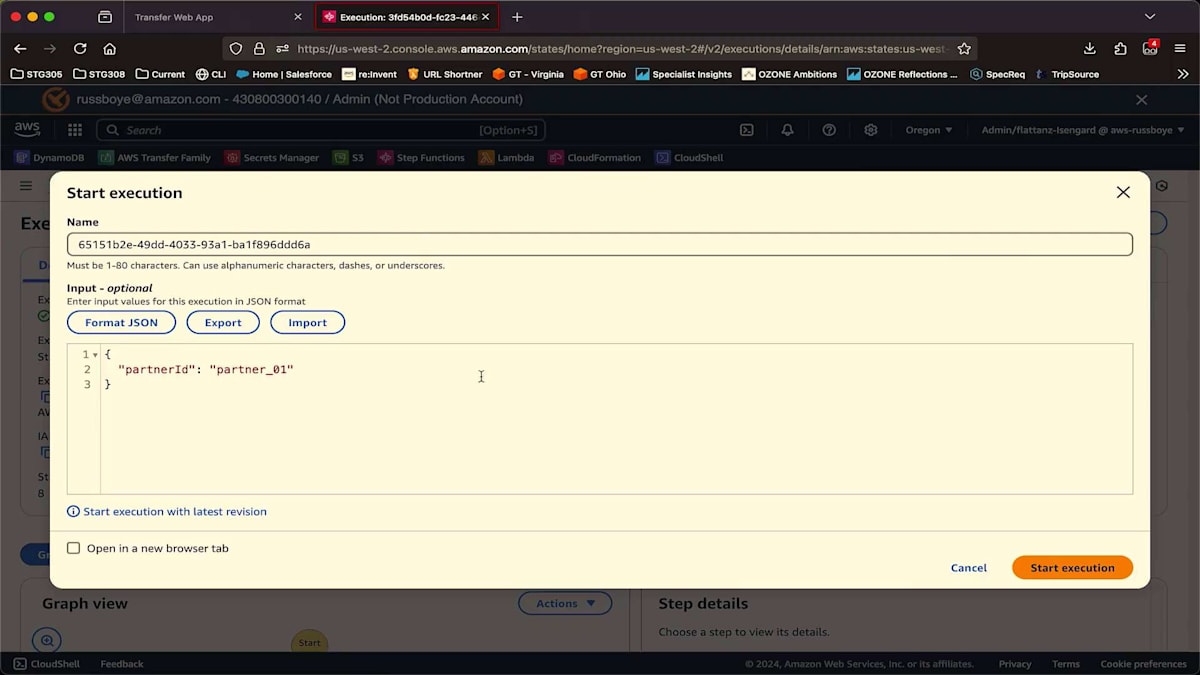The width and height of the screenshot is (1200, 675).
Task: Click the Import button
Action: click(307, 322)
